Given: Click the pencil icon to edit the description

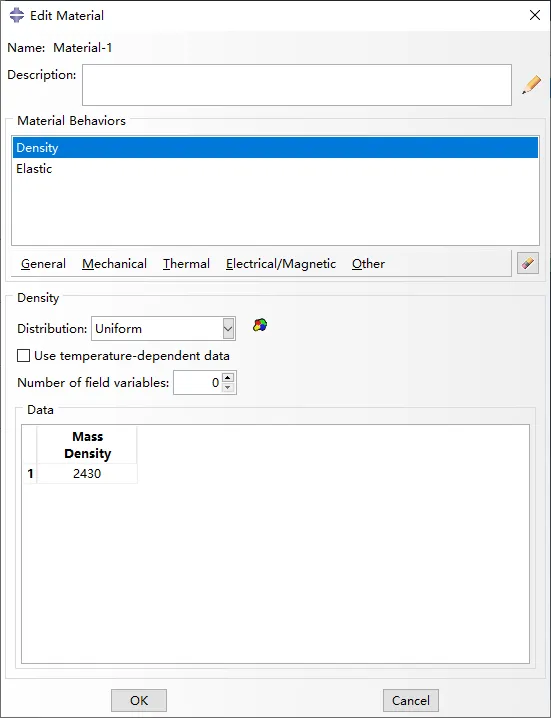Looking at the screenshot, I should (x=531, y=85).
